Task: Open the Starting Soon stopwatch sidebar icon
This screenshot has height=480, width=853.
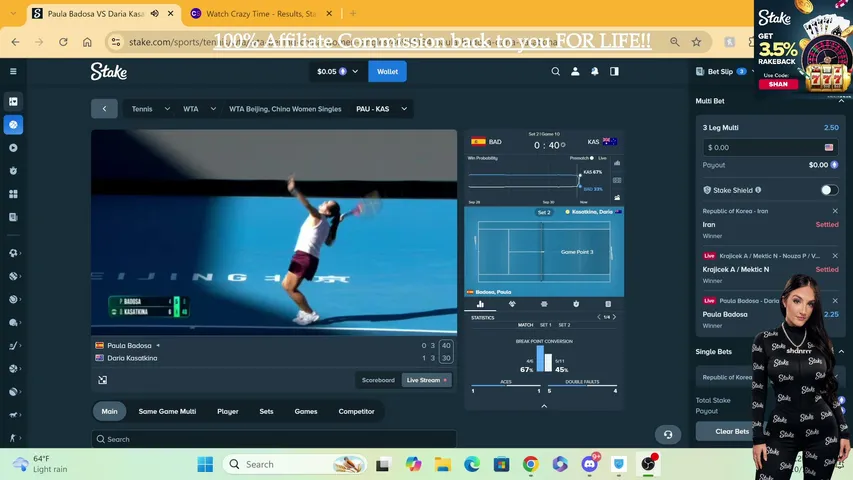Action: pos(13,171)
